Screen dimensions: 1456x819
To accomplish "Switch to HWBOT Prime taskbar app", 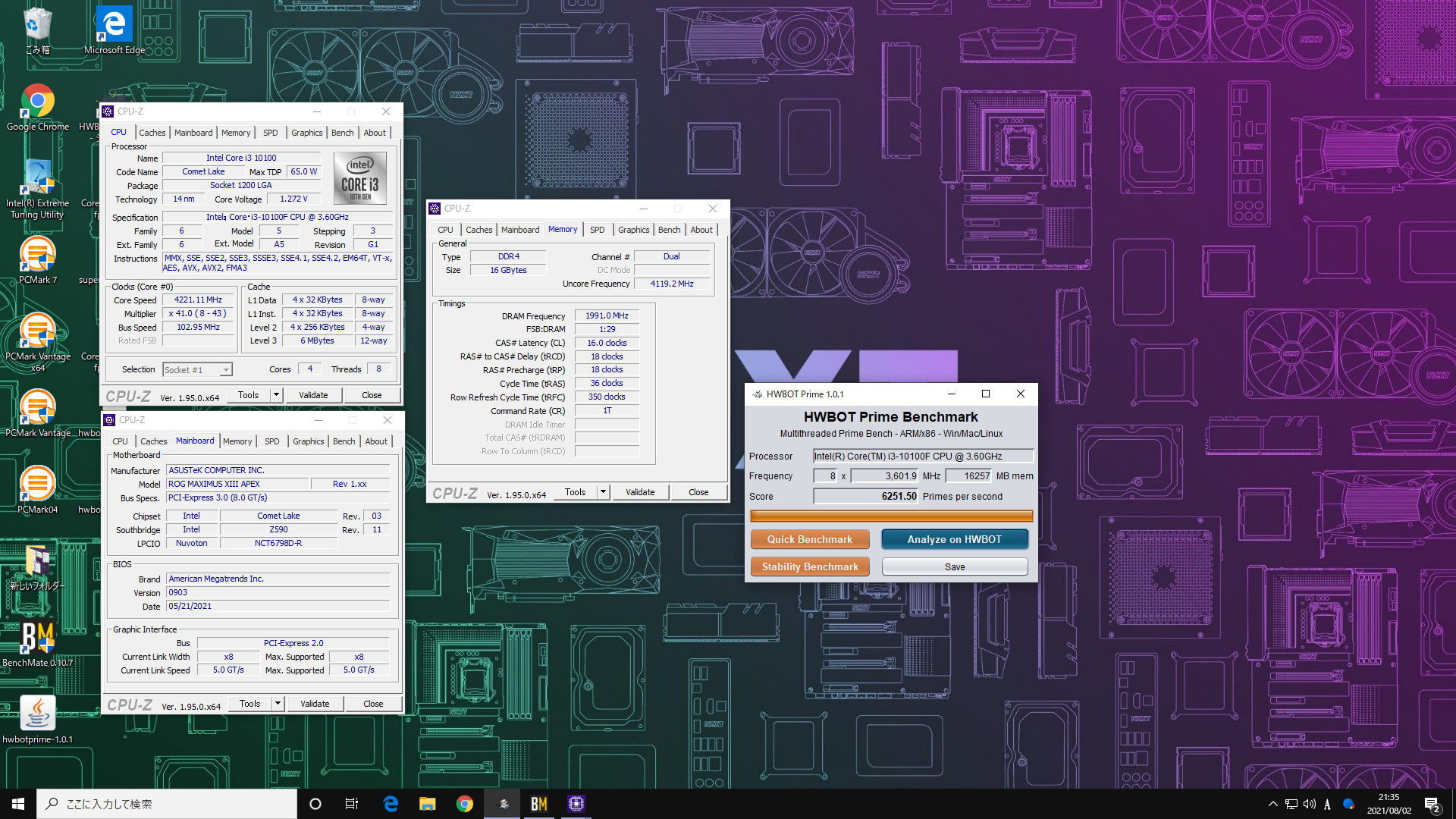I will pyautogui.click(x=502, y=804).
